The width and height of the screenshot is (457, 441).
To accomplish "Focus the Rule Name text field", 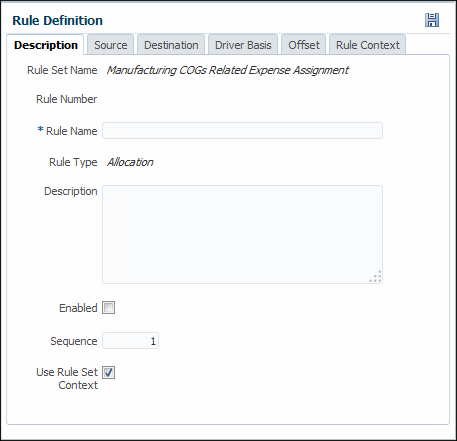I will click(242, 130).
